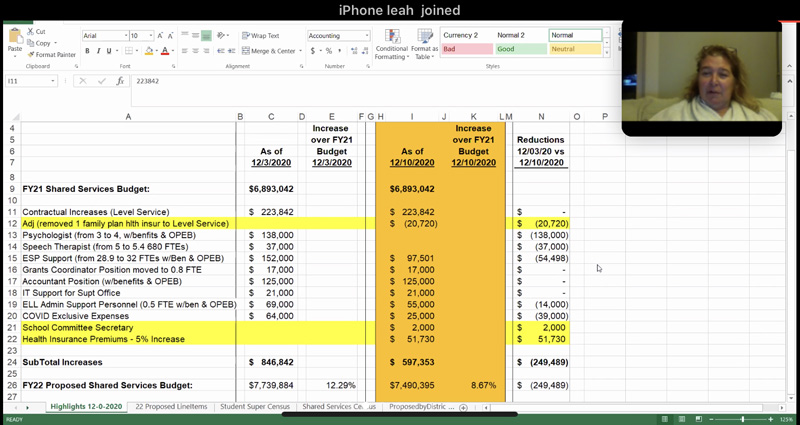The height and width of the screenshot is (425, 800).
Task: Apply the Neutral cell style
Action: point(576,49)
